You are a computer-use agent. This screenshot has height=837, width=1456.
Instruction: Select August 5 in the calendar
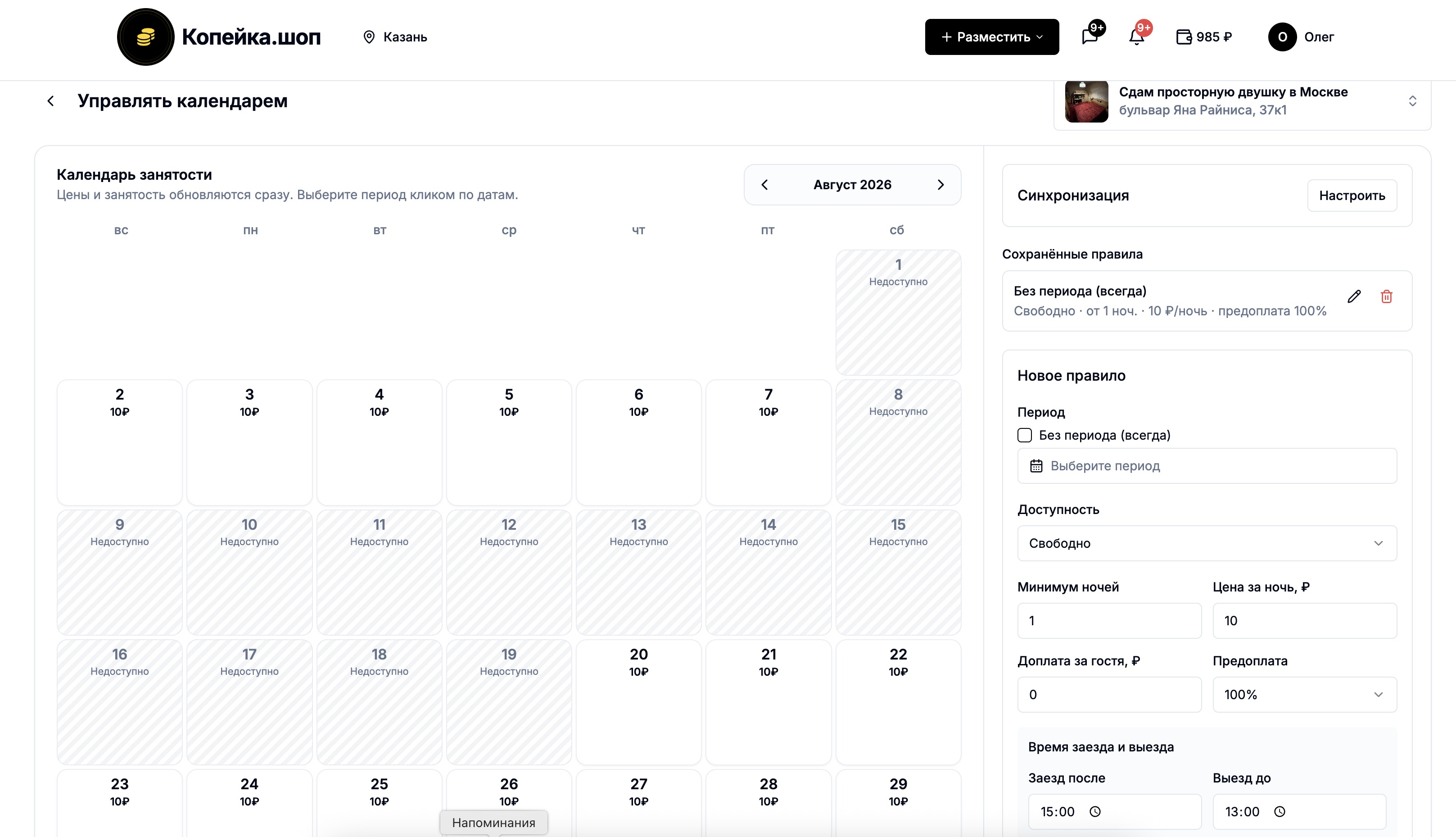[x=509, y=443]
